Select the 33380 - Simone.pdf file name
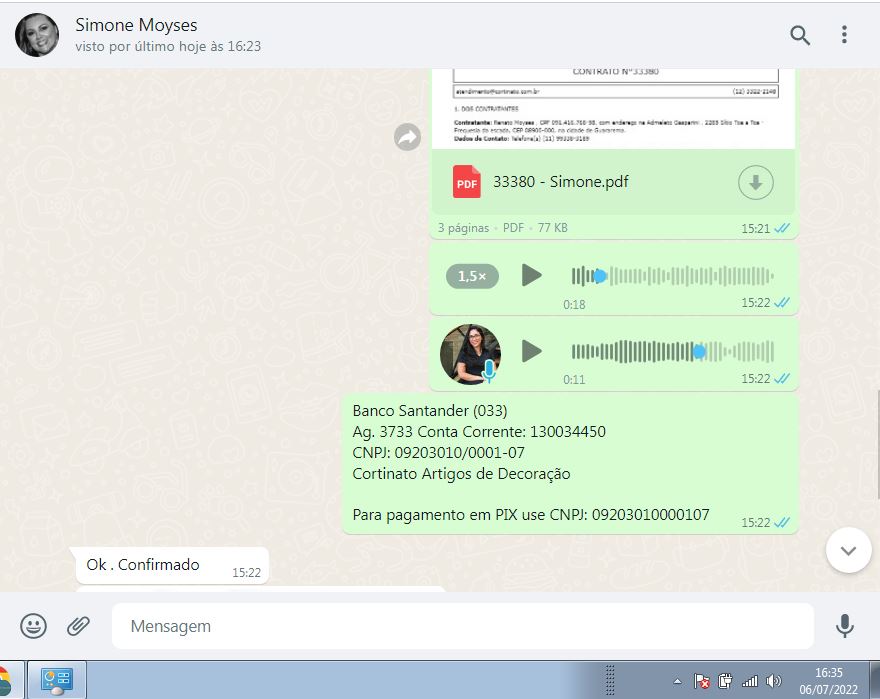Image resolution: width=880 pixels, height=699 pixels. [561, 182]
